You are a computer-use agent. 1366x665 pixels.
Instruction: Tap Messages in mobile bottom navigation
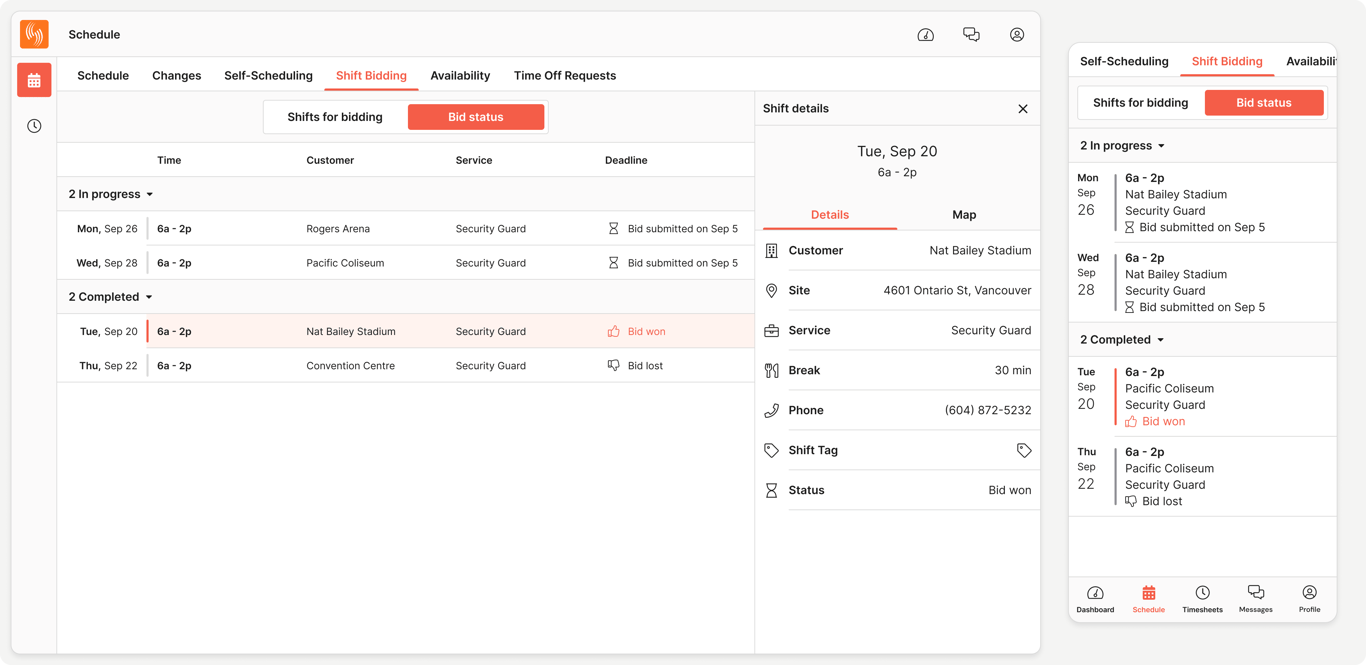[1256, 599]
